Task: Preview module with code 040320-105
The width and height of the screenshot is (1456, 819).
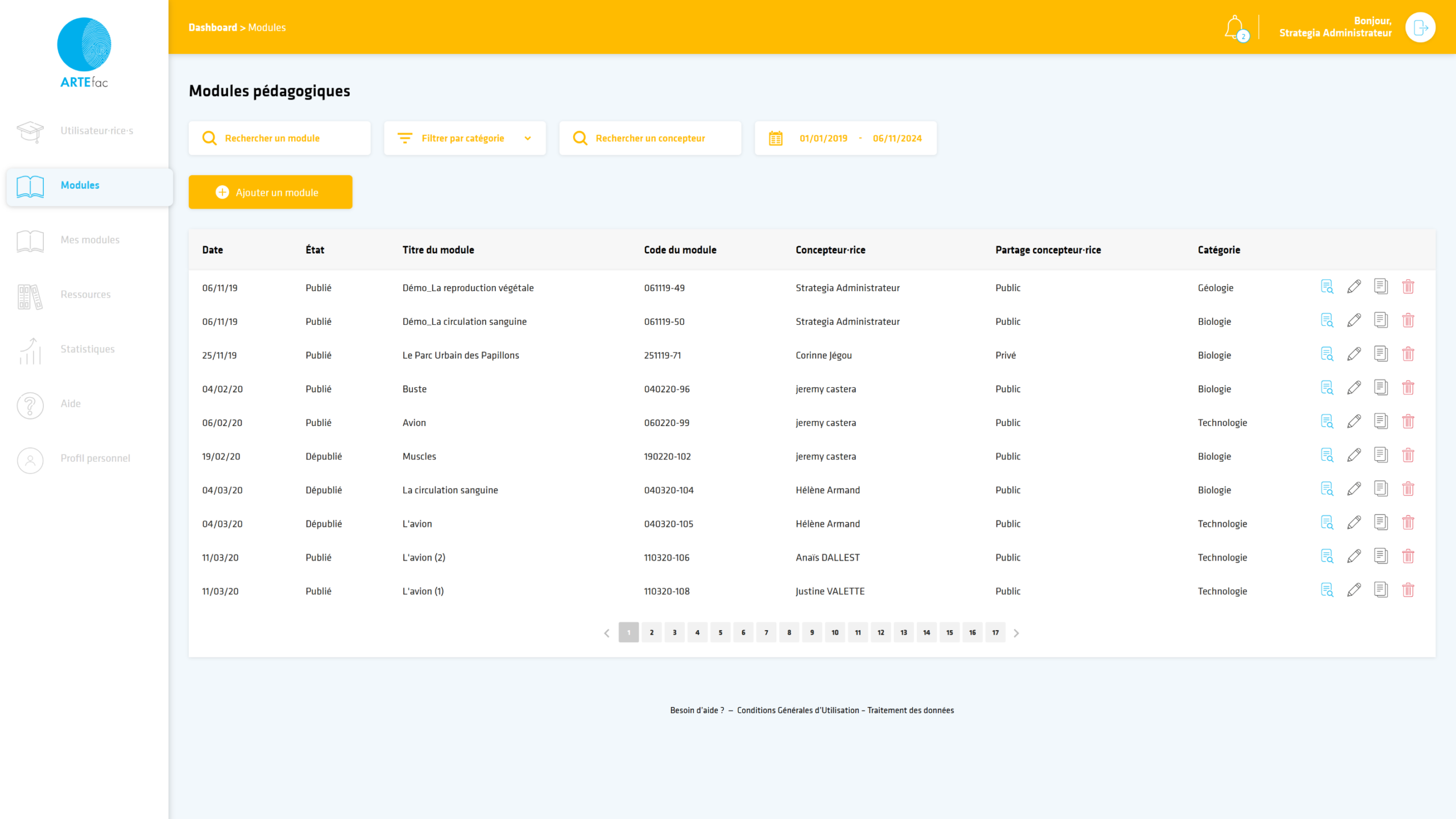Action: click(x=1327, y=523)
